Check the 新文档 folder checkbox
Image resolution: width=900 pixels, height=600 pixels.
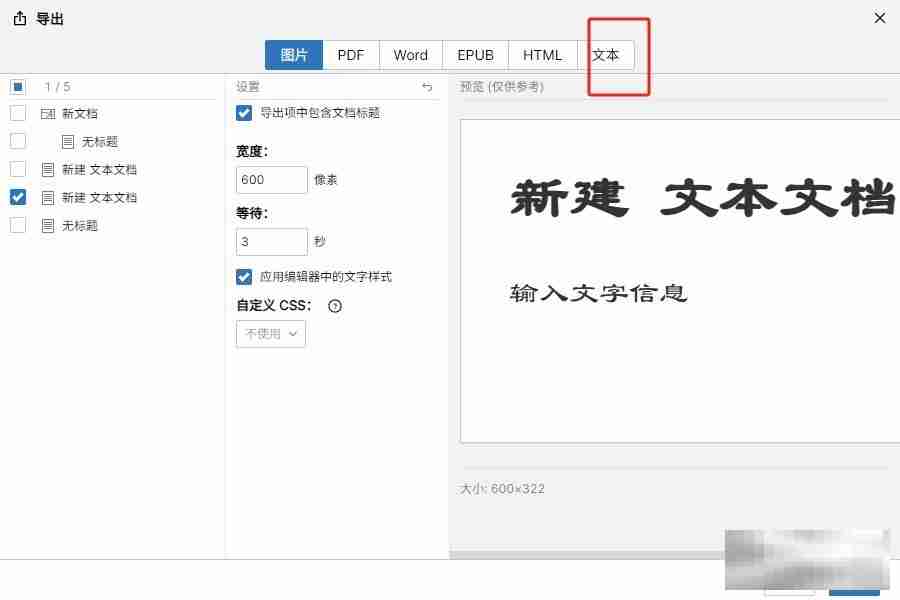point(18,113)
